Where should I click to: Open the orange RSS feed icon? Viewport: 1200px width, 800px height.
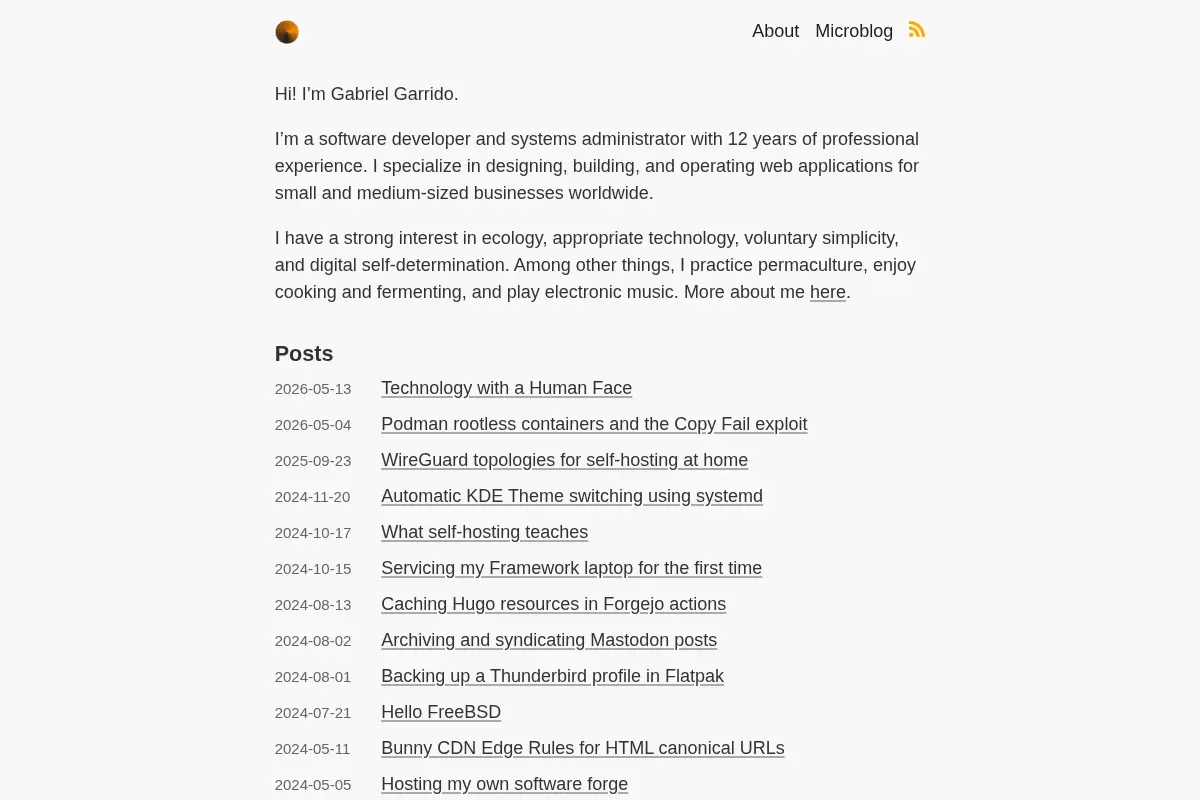[917, 30]
